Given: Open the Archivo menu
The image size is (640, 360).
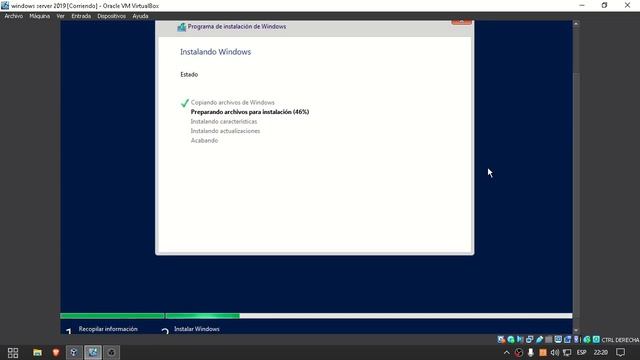Looking at the screenshot, I should (x=13, y=16).
